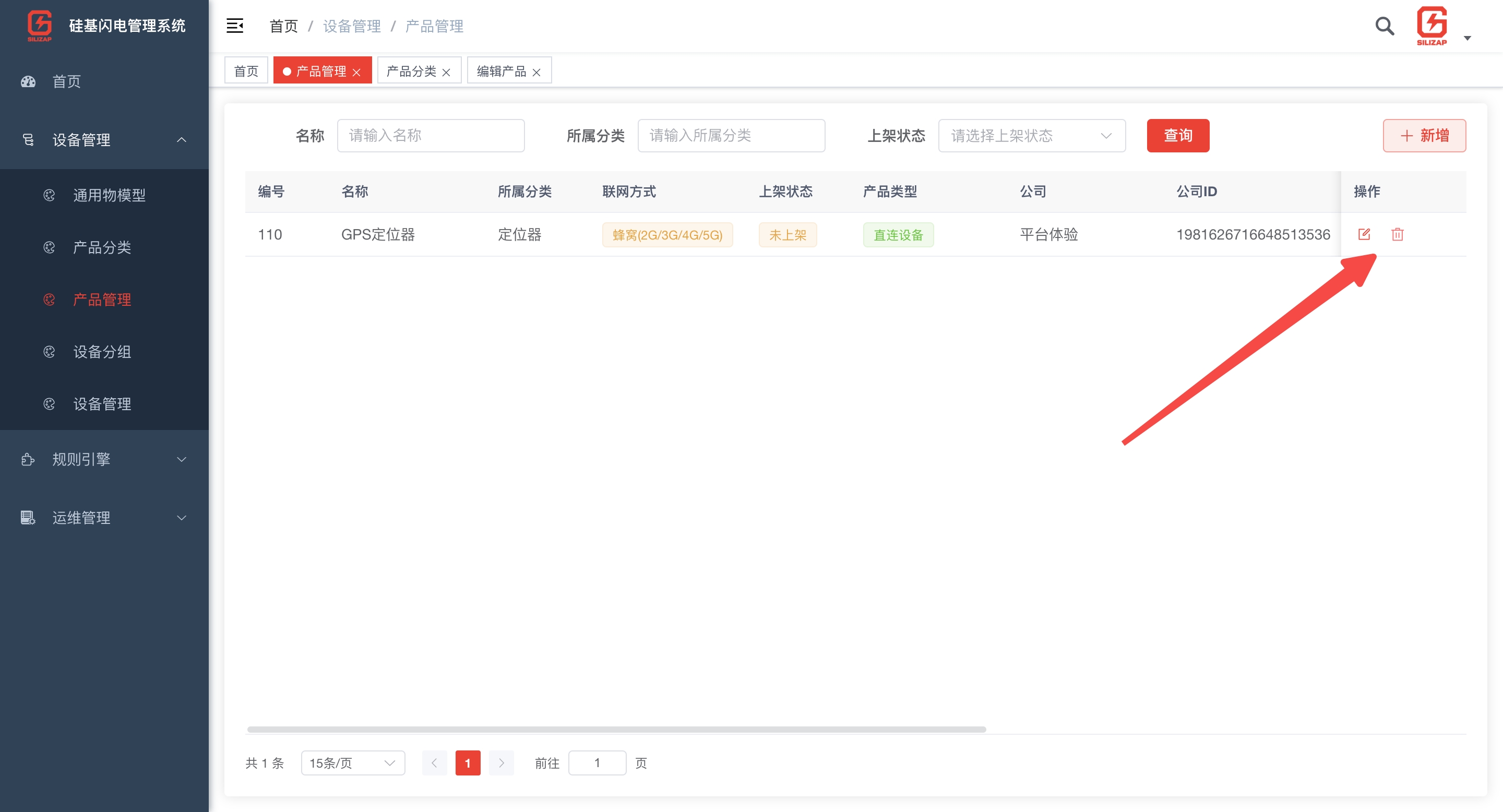Screen dimensions: 1503x812
Task: Collapse the 设备管理 menu section
Action: coord(181,139)
